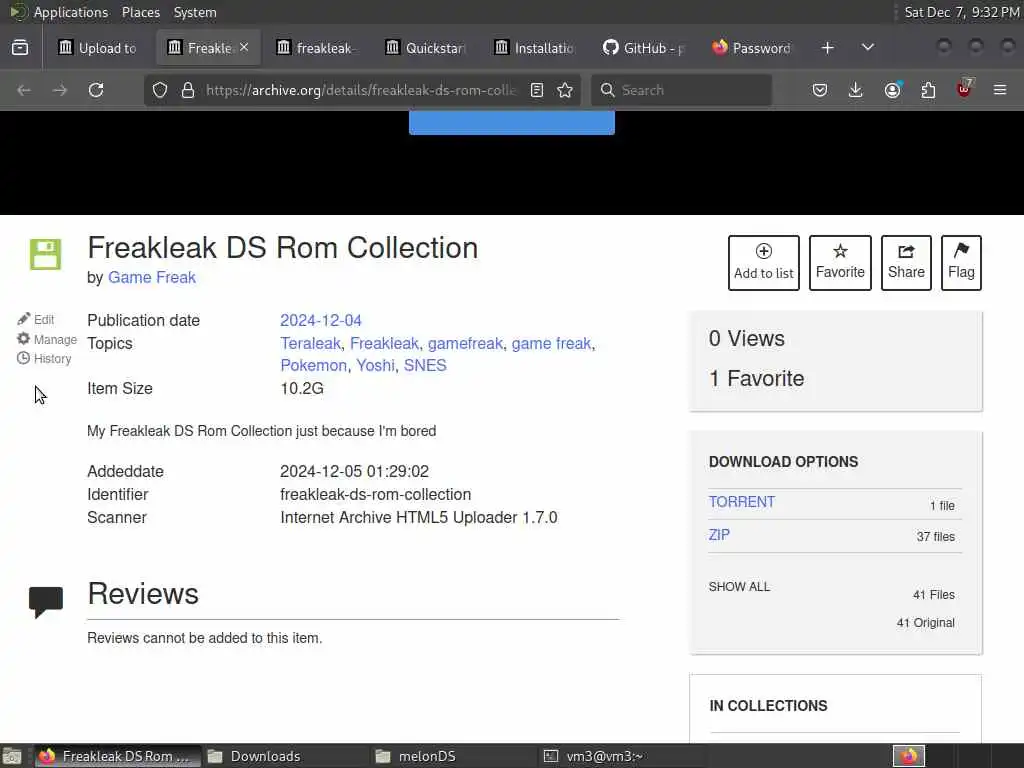Download the ZIP option
The width and height of the screenshot is (1024, 768).
[719, 535]
